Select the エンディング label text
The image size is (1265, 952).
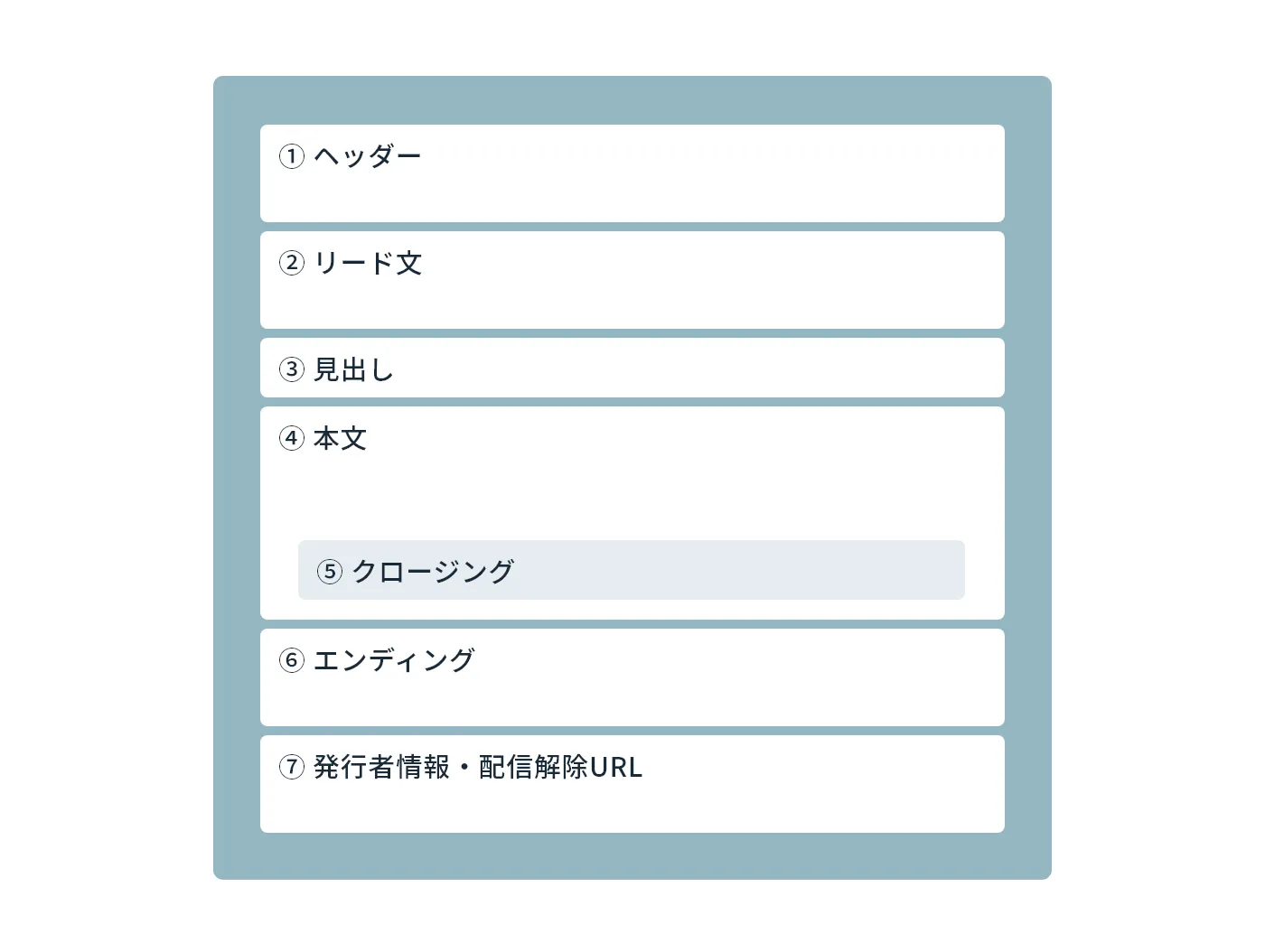tap(394, 660)
